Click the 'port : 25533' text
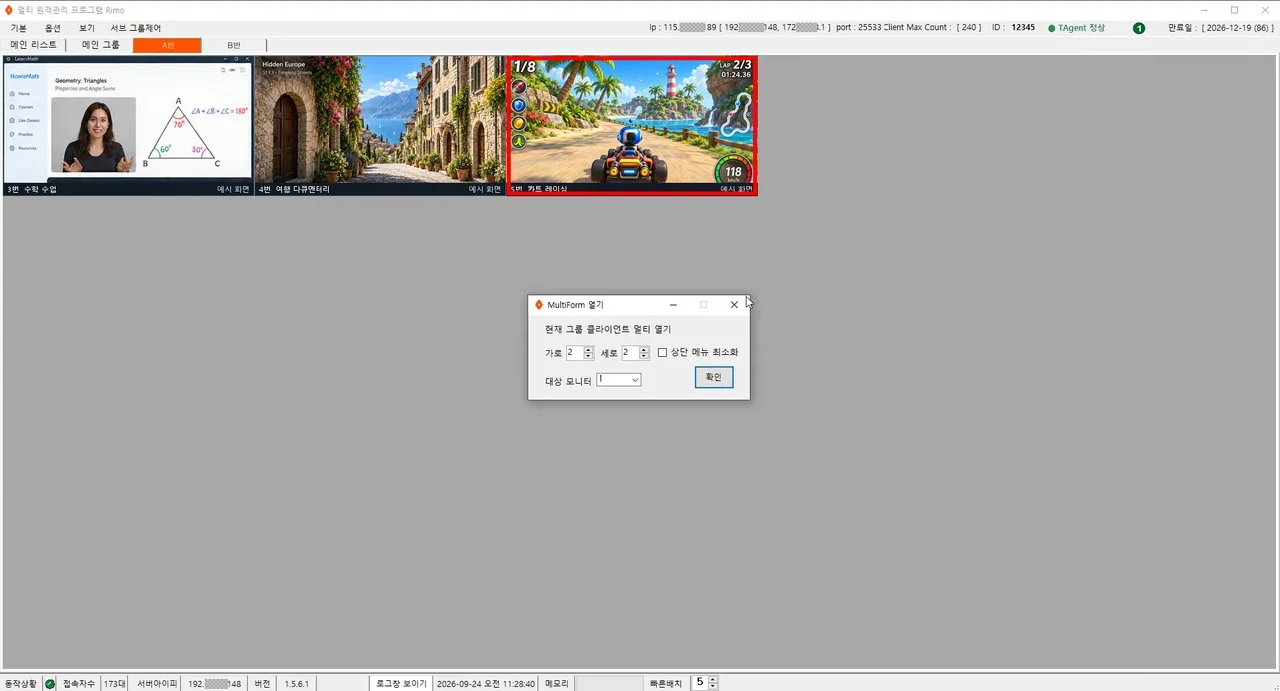 point(858,28)
